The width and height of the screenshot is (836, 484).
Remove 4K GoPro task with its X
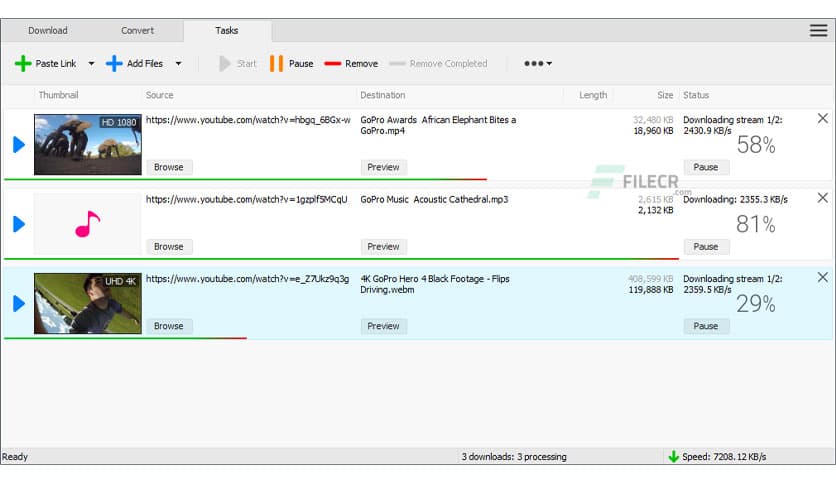[x=823, y=277]
